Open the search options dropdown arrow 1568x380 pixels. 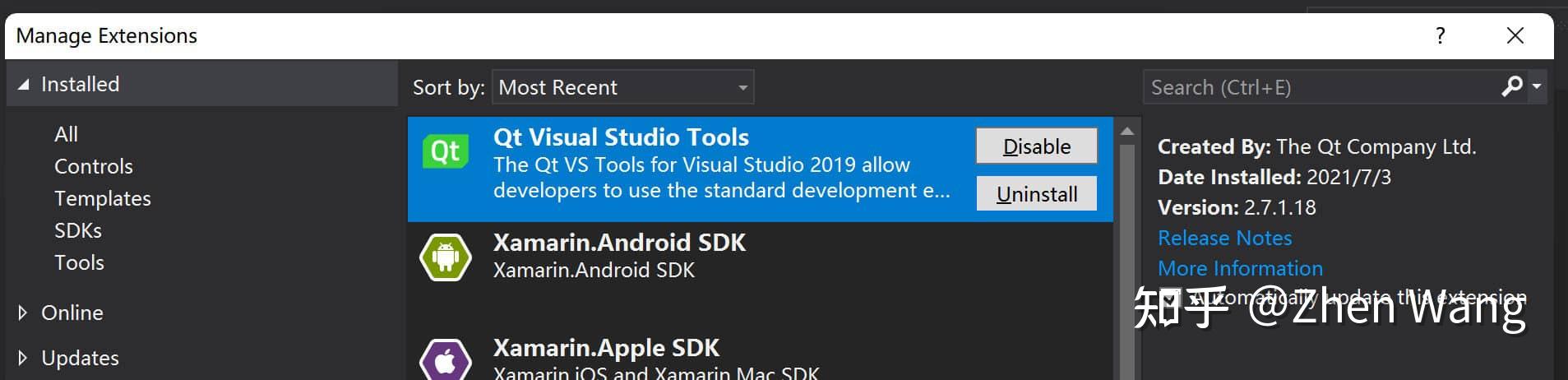coord(1536,86)
